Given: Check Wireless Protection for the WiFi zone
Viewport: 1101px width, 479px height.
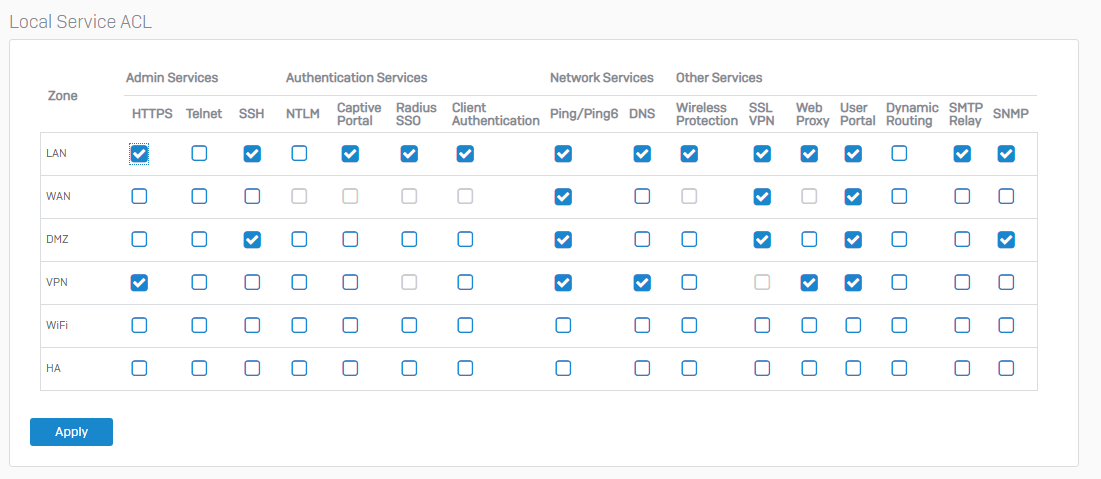Looking at the screenshot, I should (689, 325).
